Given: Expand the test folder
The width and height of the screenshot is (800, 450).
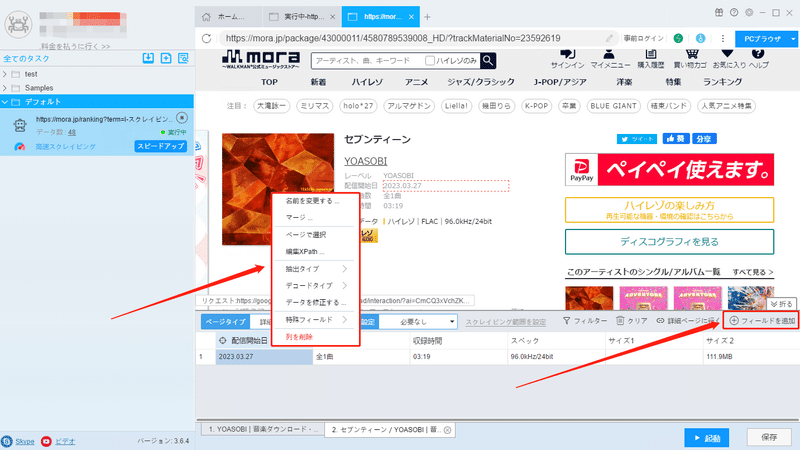Looking at the screenshot, I should coord(5,74).
